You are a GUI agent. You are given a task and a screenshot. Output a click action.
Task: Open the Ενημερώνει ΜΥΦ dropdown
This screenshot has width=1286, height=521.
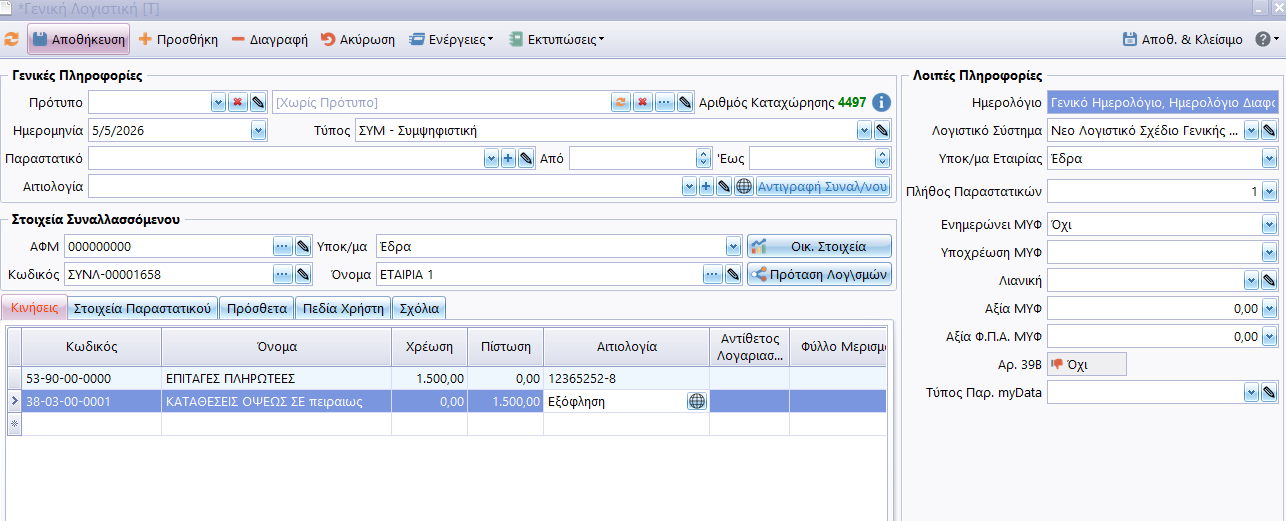pyautogui.click(x=1269, y=225)
